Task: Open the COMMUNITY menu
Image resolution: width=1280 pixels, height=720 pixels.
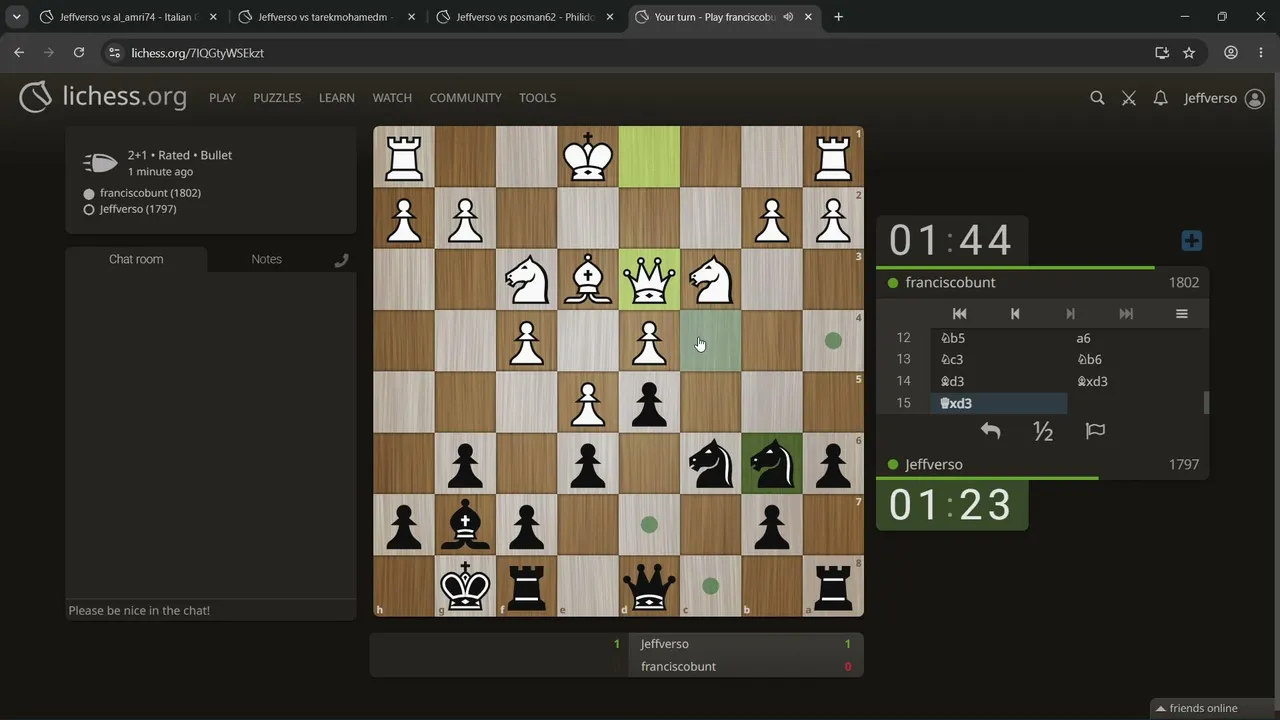Action: (465, 98)
